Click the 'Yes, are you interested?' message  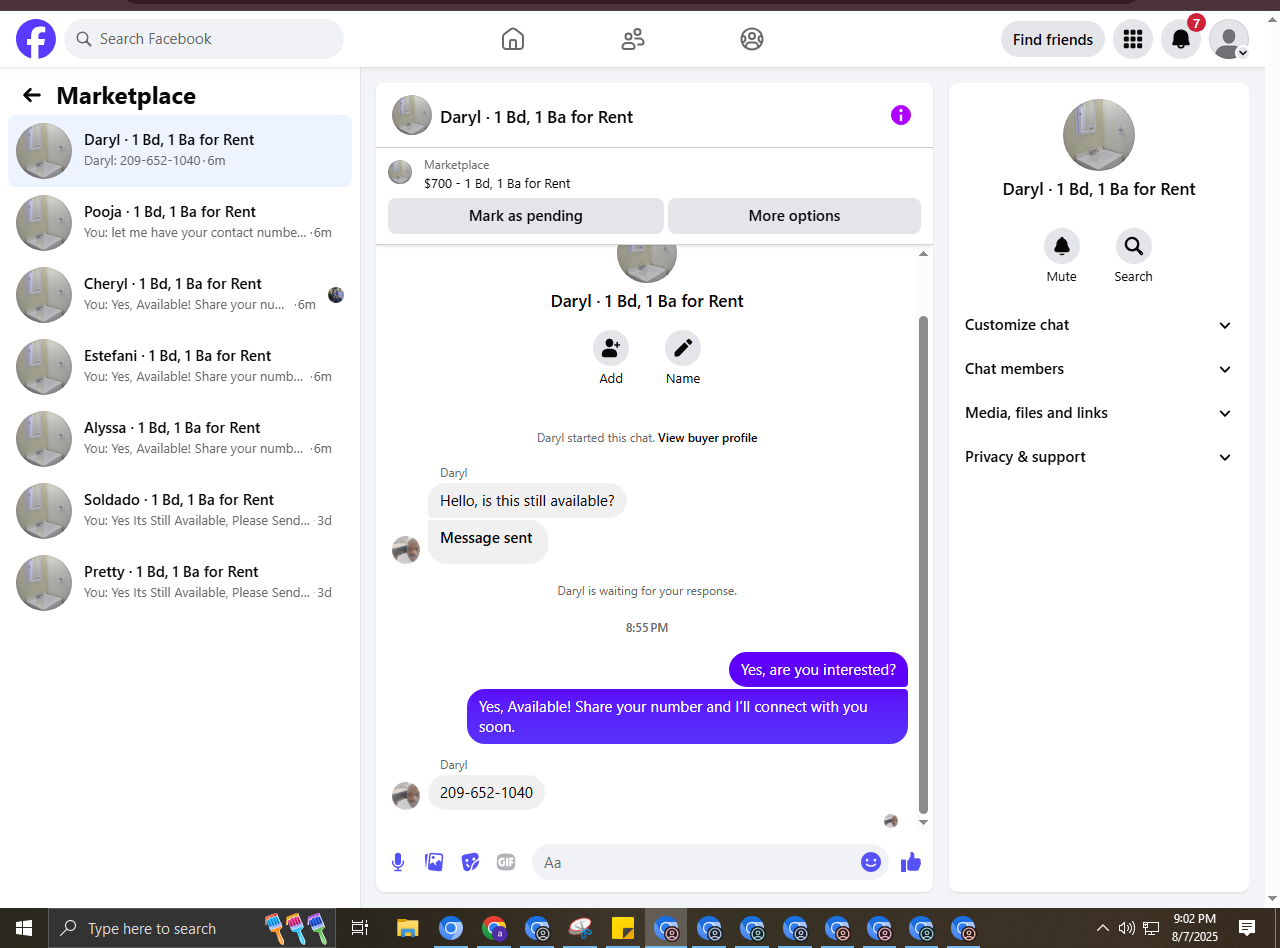[x=818, y=670]
